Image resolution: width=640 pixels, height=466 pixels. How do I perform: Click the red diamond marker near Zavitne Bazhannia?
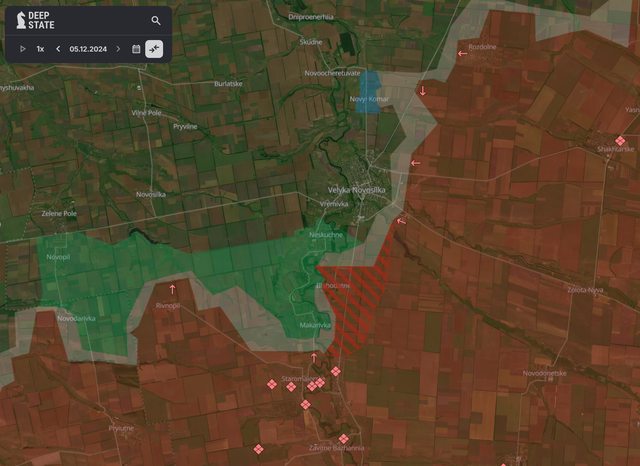(x=343, y=438)
